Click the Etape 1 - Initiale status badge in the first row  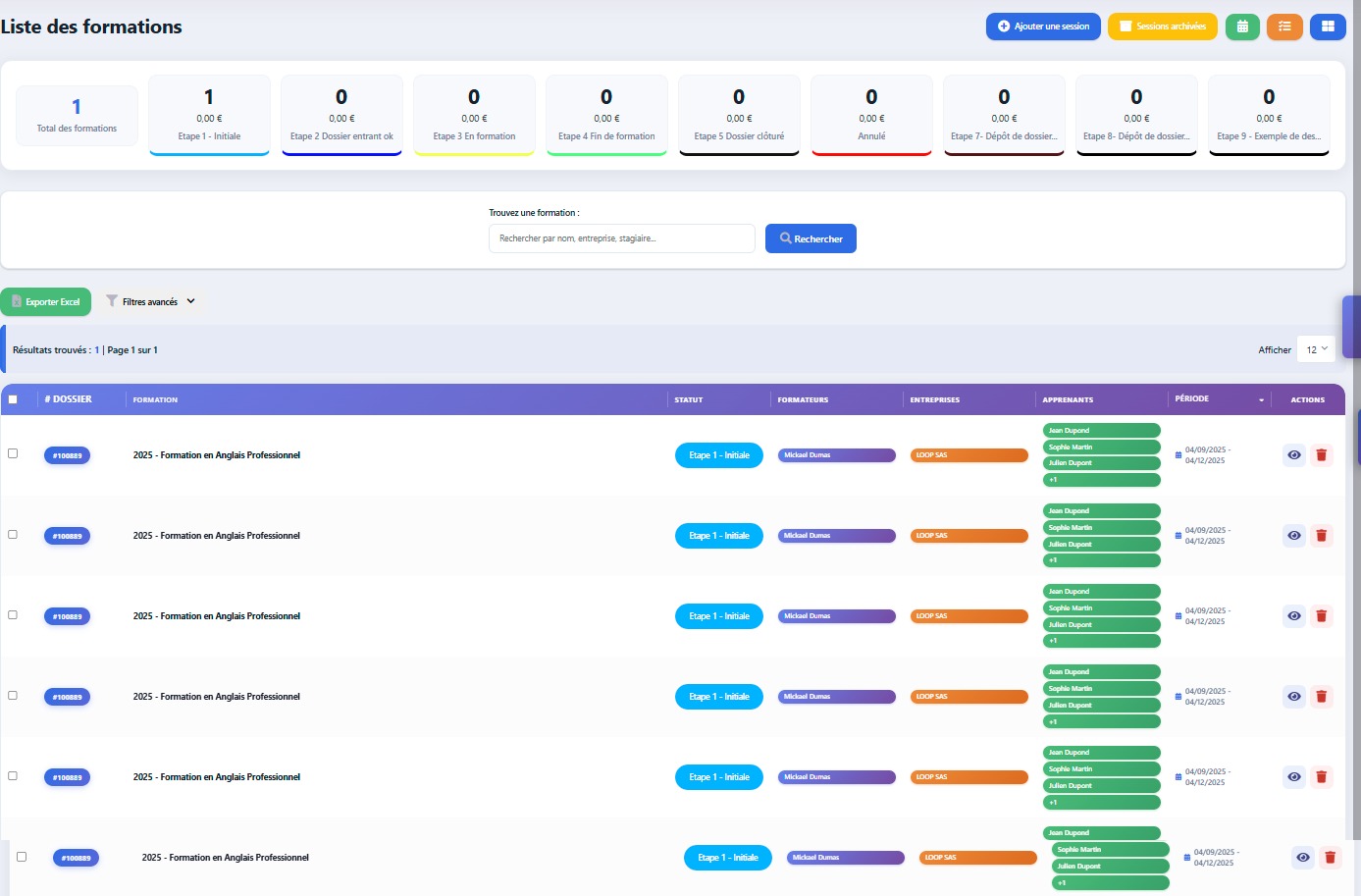click(x=719, y=455)
